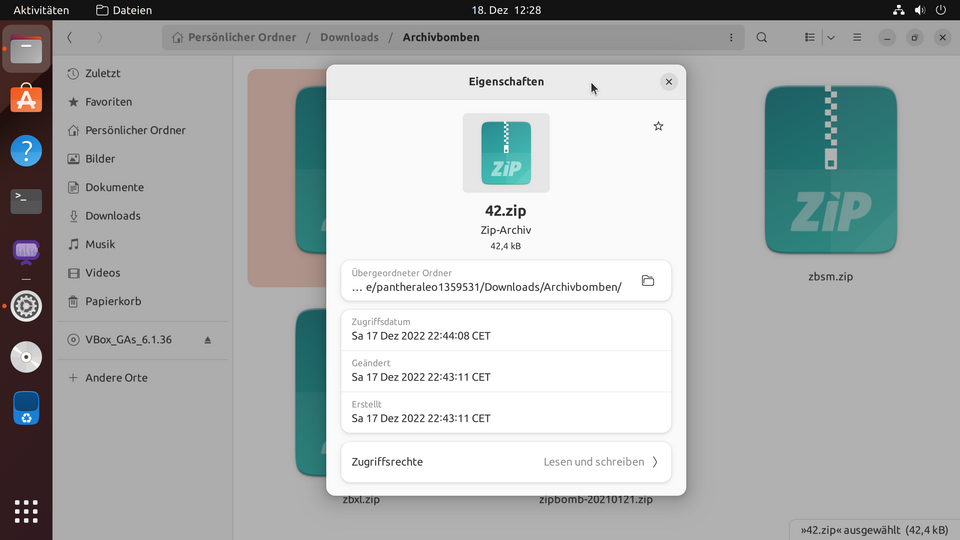Toggle list view icon in toolbar
The image size is (960, 540).
[810, 38]
